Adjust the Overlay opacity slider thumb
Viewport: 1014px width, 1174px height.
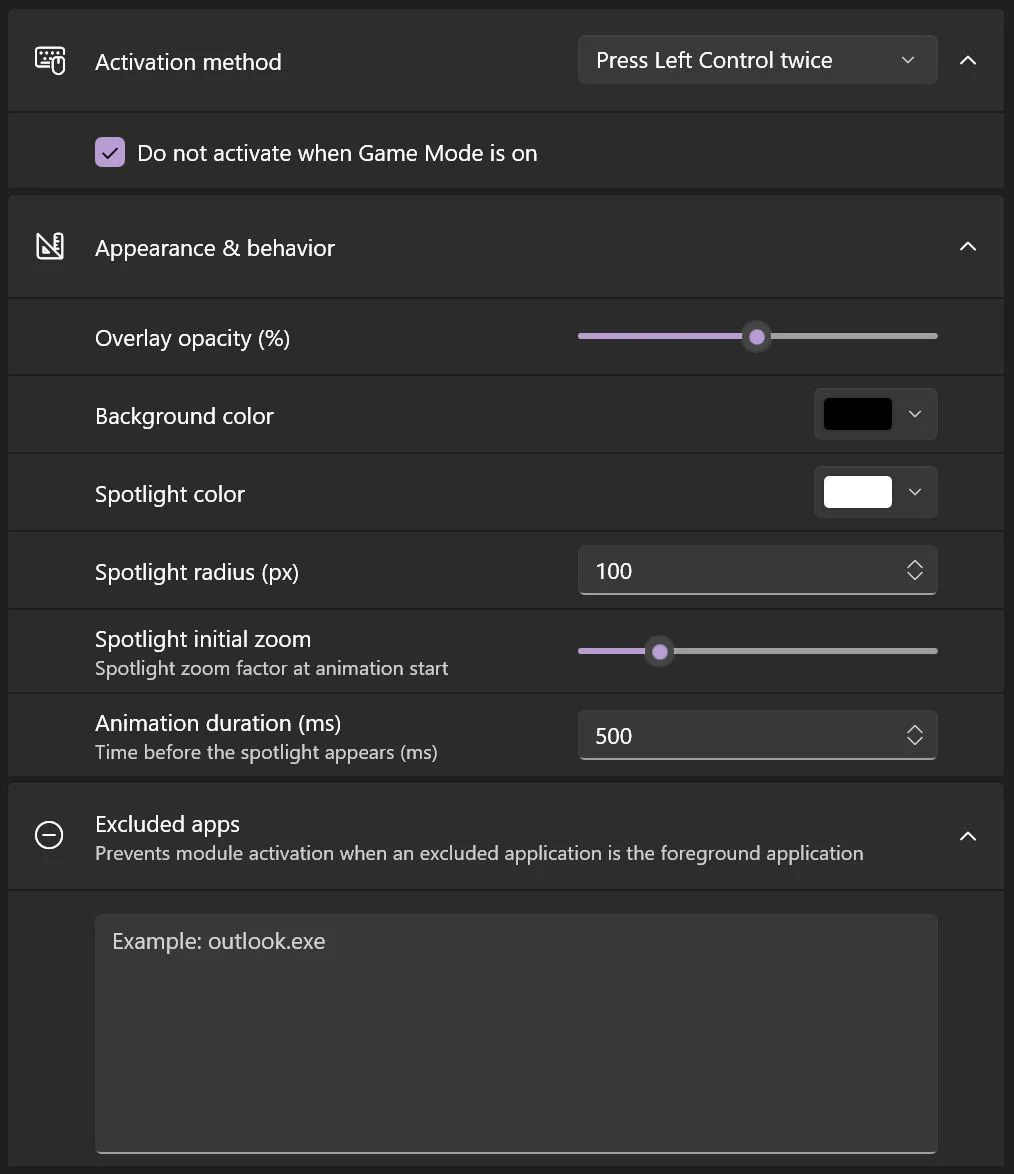[757, 337]
